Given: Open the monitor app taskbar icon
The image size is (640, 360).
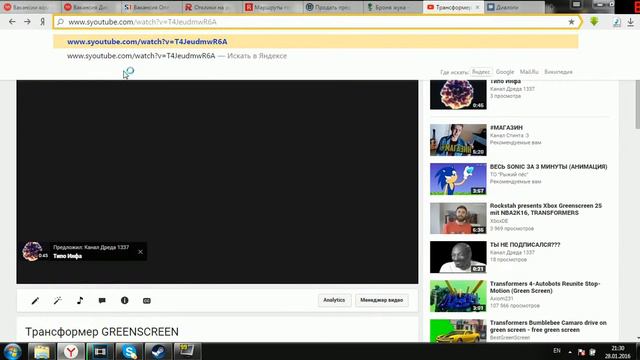Looking at the screenshot, I should click(x=187, y=351).
